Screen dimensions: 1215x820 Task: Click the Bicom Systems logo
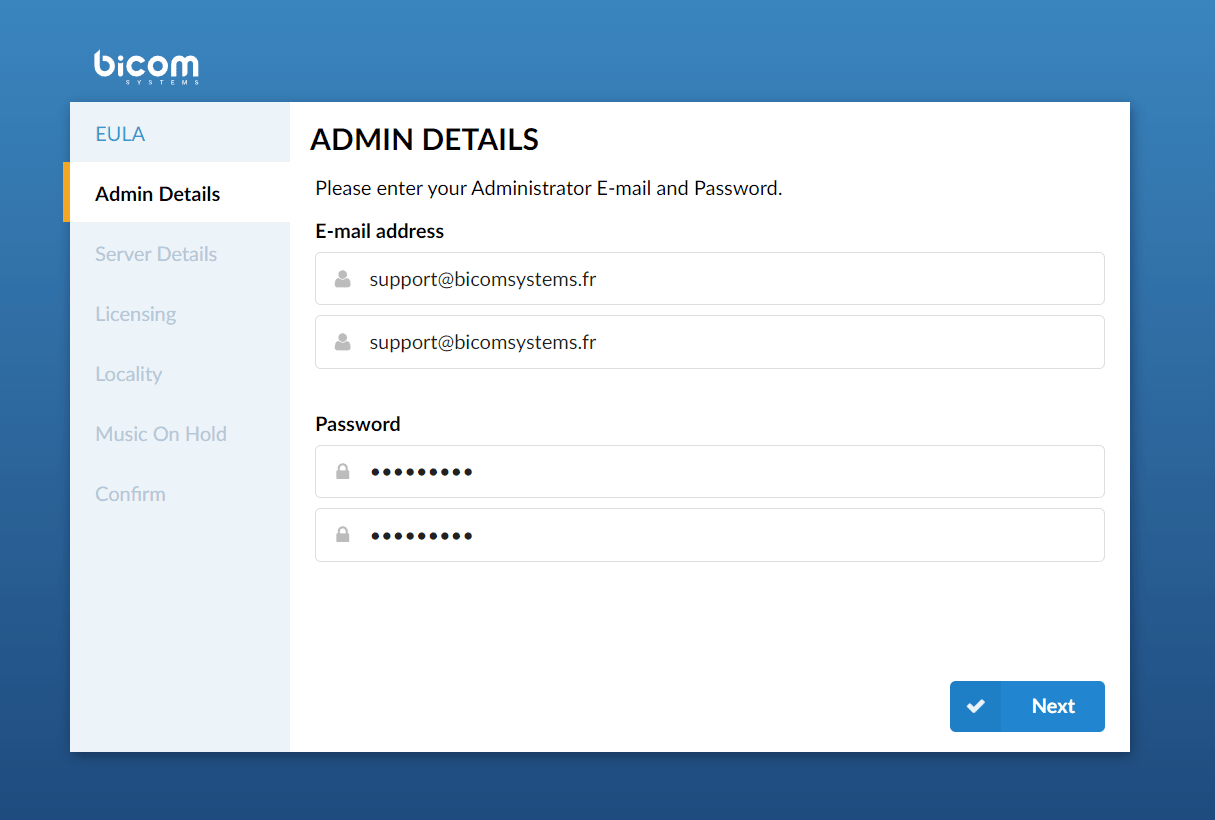(x=146, y=67)
